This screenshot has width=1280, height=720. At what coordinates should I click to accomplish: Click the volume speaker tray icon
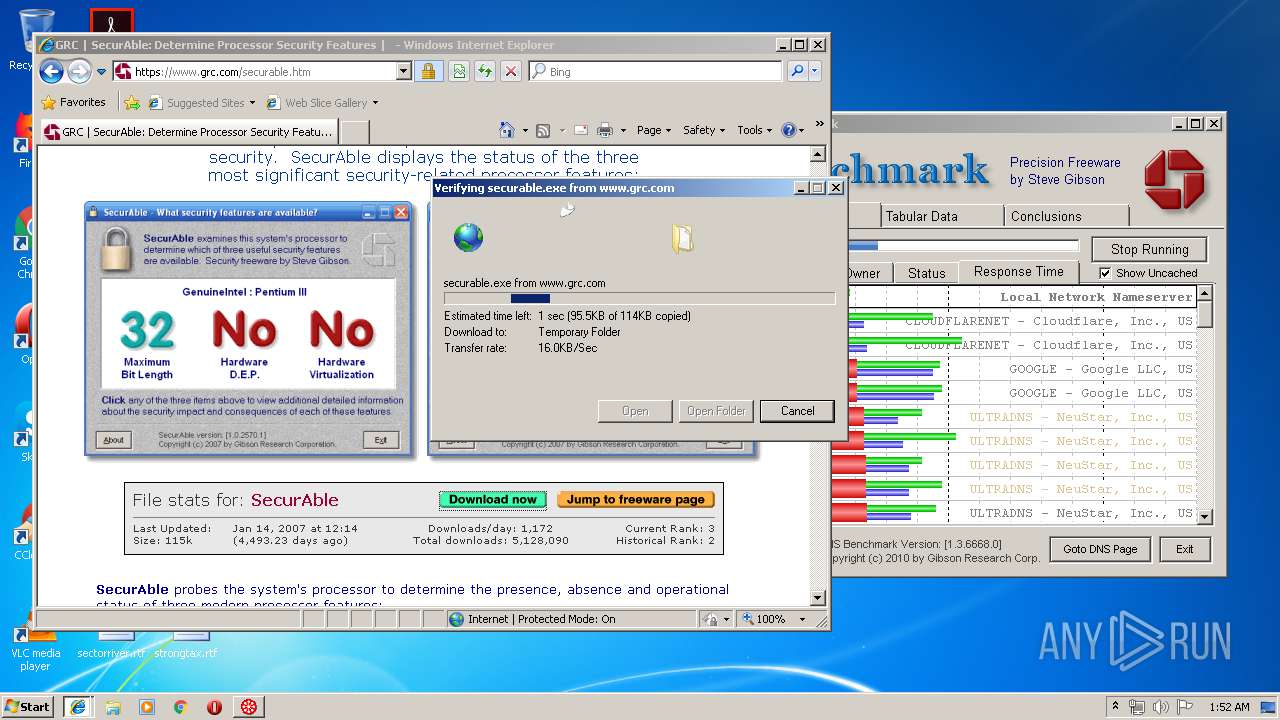pyautogui.click(x=1161, y=707)
